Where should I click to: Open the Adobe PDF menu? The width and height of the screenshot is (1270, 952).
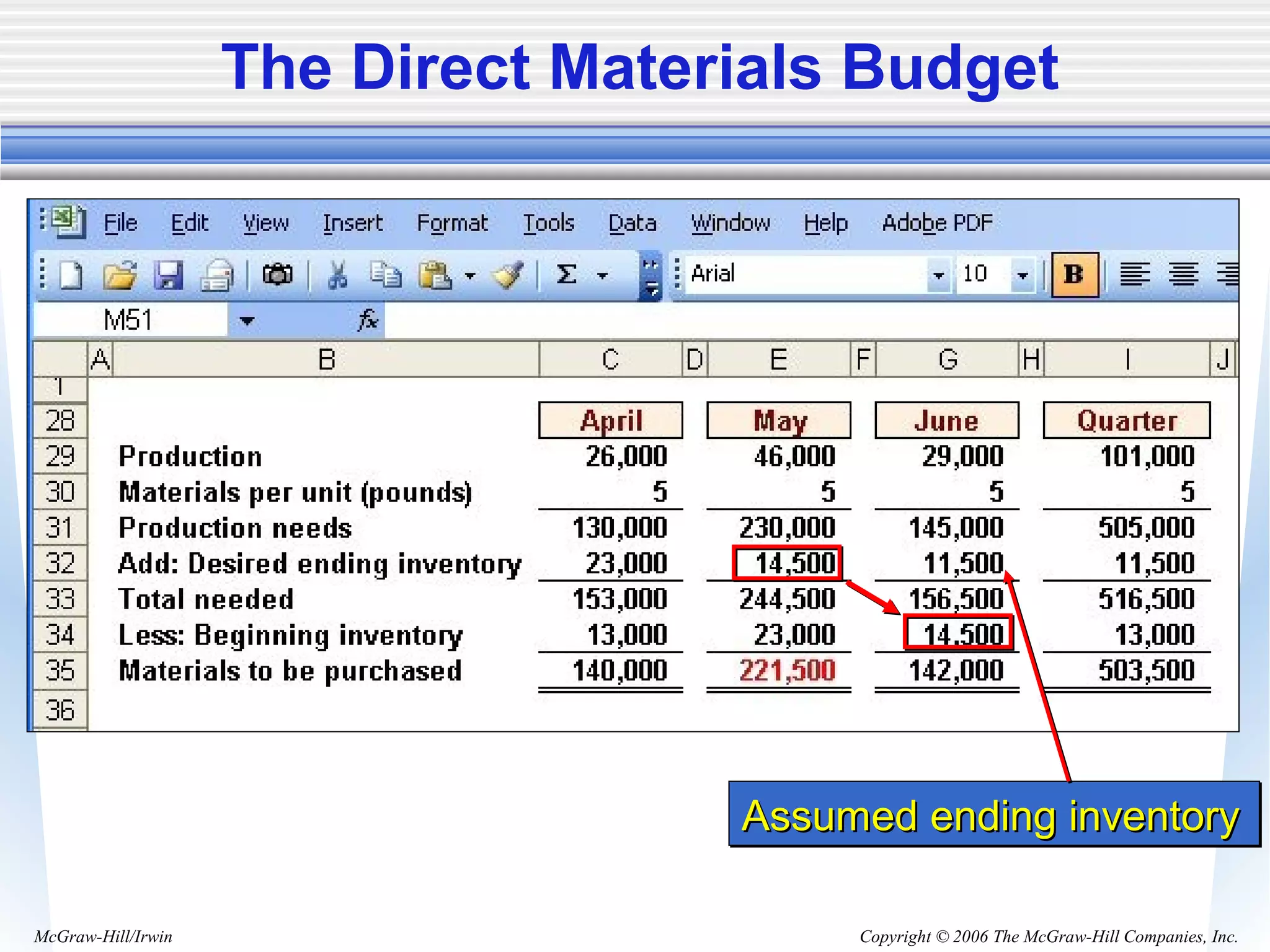(937, 223)
